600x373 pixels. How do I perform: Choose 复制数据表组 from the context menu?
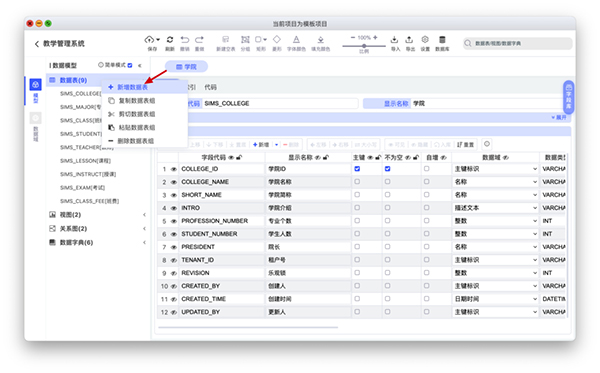[145, 101]
